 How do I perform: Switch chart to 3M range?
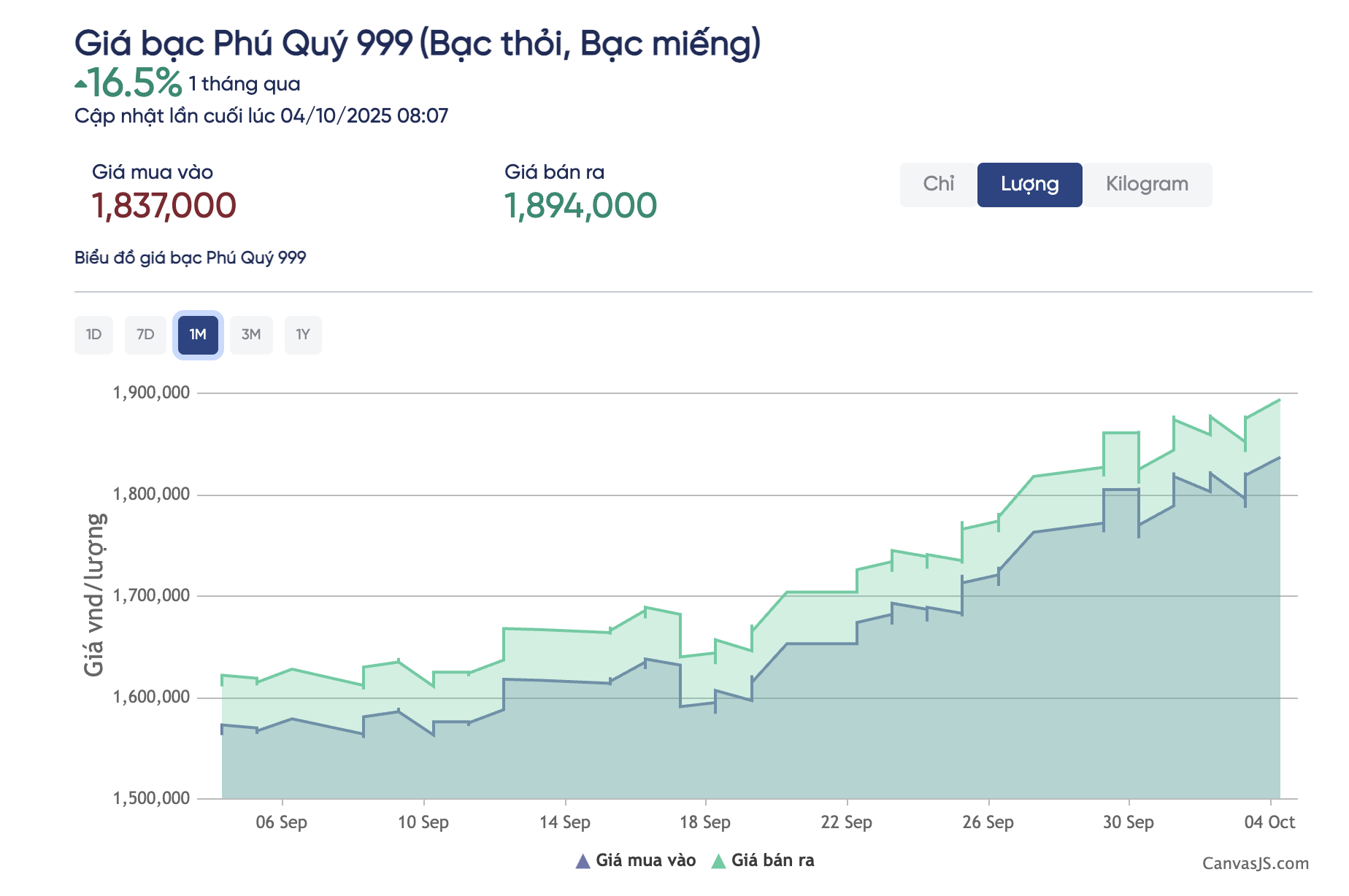point(251,335)
